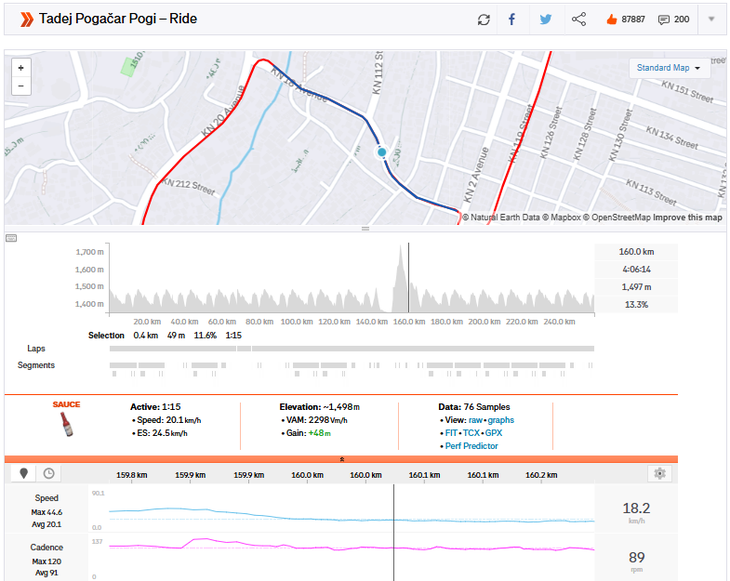Click the refresh activity icon
This screenshot has height=581, width=730.
(484, 19)
